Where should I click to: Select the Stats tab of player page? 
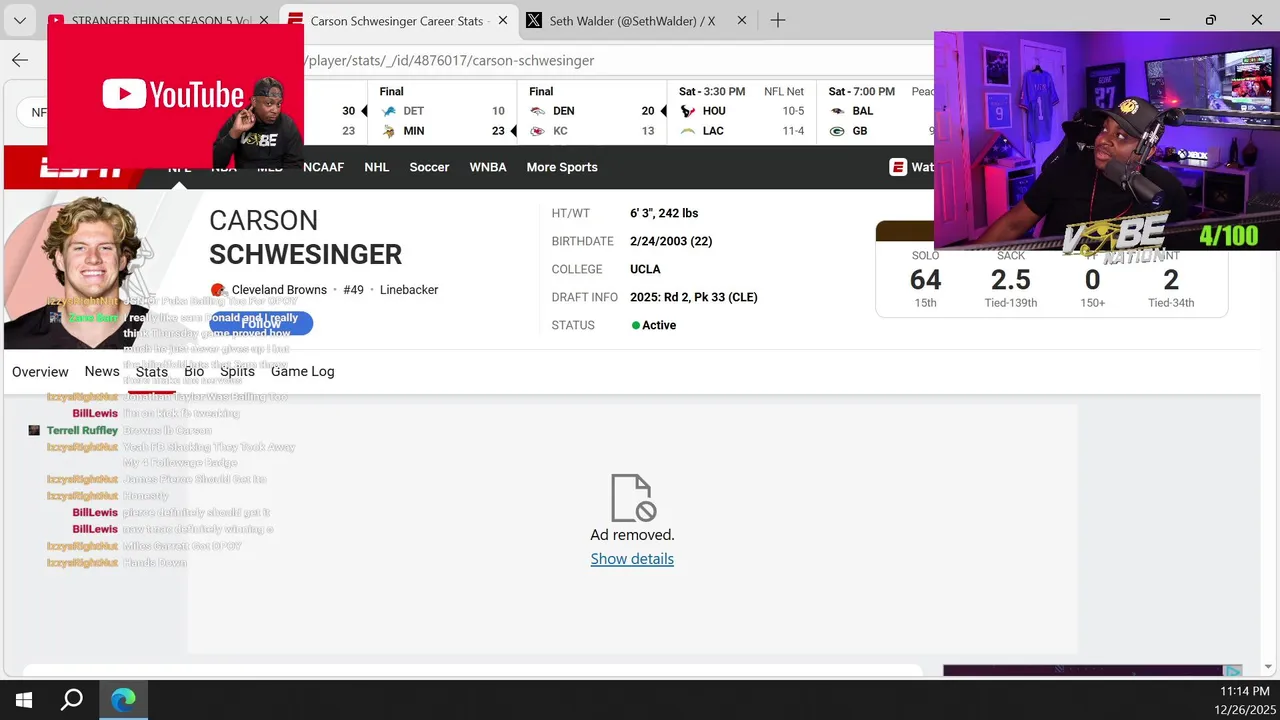click(x=152, y=371)
